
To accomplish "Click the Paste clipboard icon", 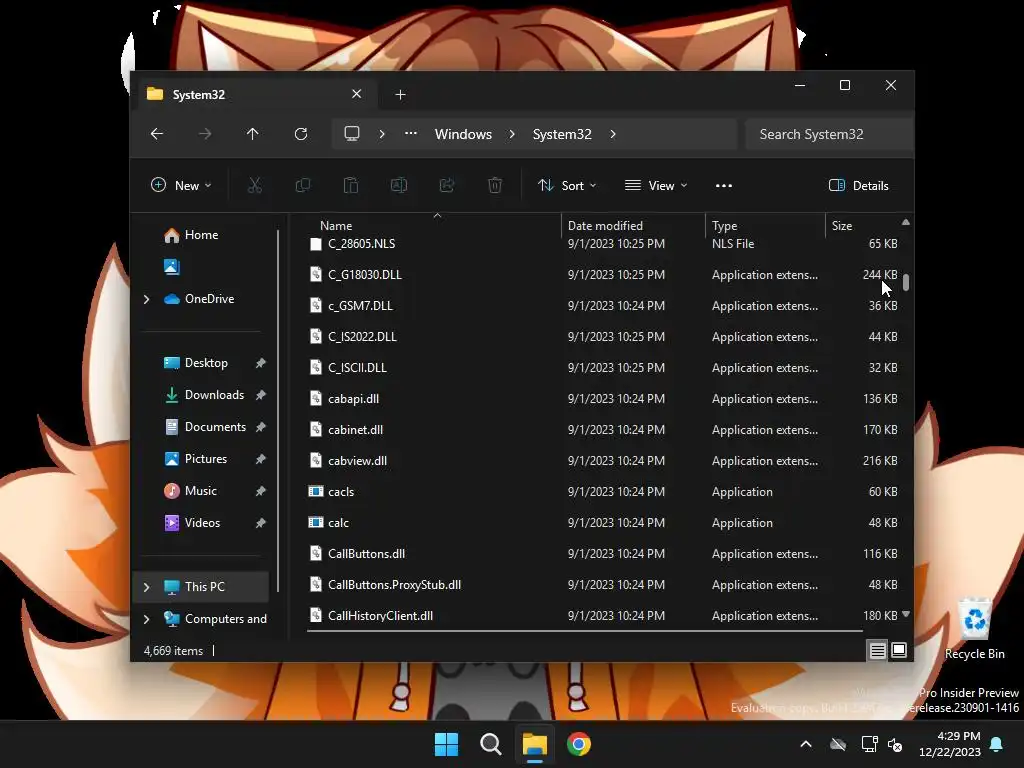I will (351, 185).
